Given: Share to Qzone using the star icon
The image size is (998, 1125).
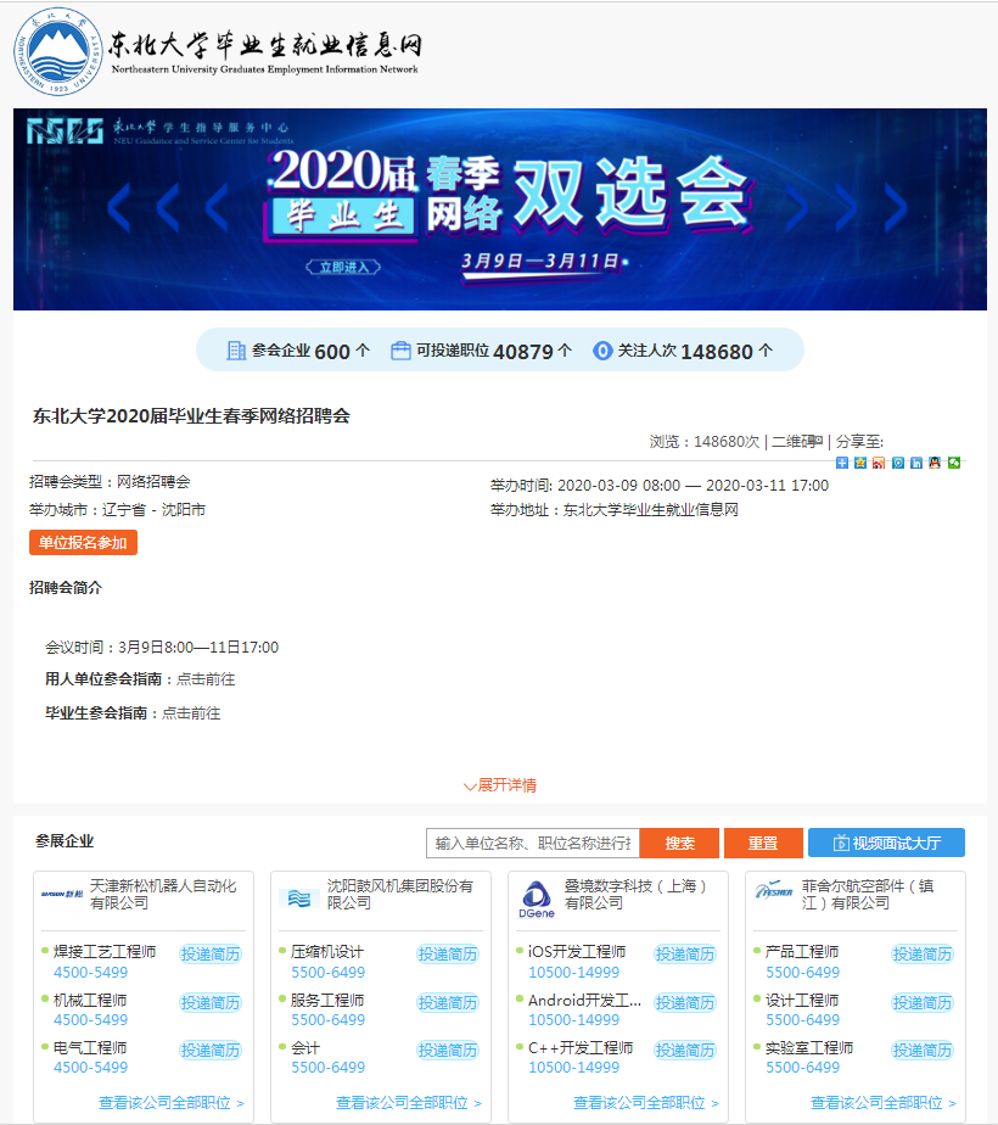Looking at the screenshot, I should (x=860, y=462).
